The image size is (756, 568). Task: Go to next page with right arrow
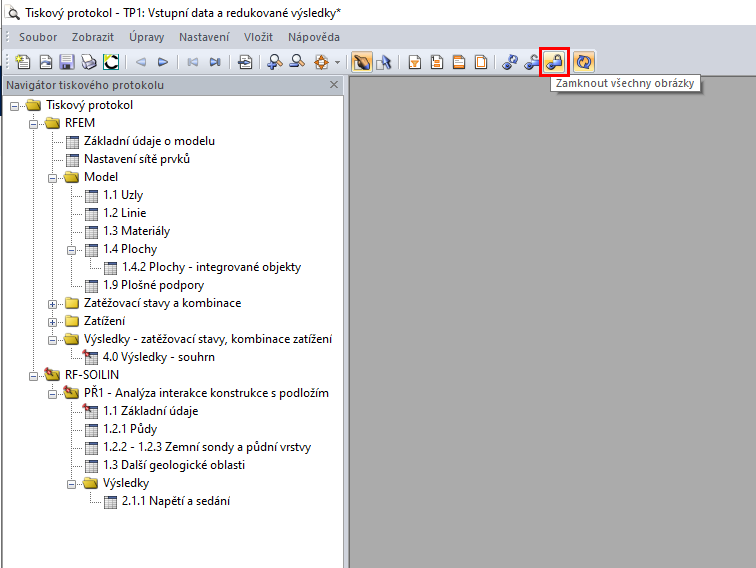163,62
